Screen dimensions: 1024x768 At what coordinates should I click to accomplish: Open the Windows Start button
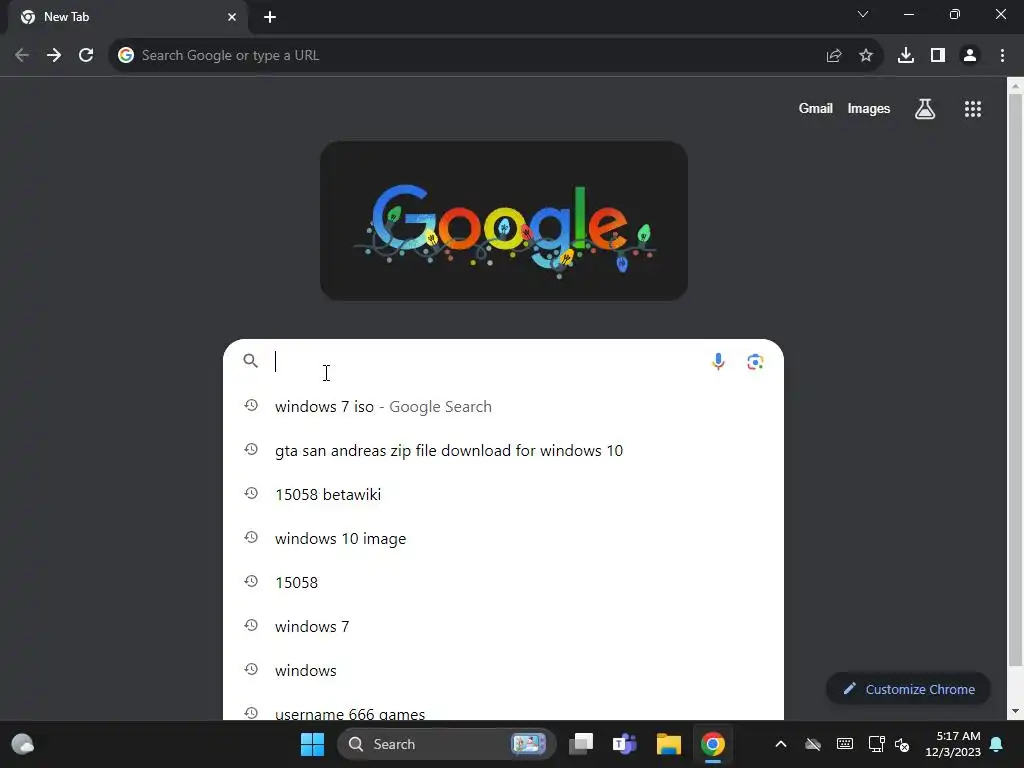[x=312, y=744]
